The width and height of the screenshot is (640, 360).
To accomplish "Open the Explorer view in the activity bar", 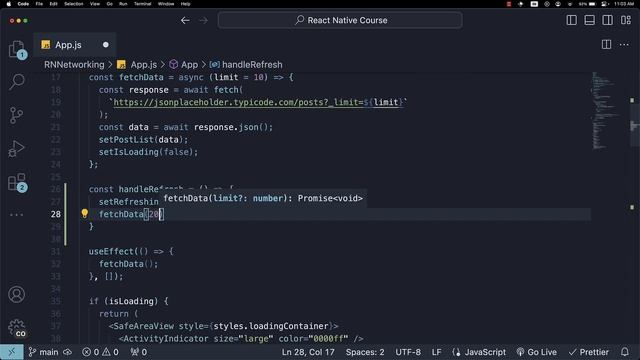I will click(x=17, y=49).
